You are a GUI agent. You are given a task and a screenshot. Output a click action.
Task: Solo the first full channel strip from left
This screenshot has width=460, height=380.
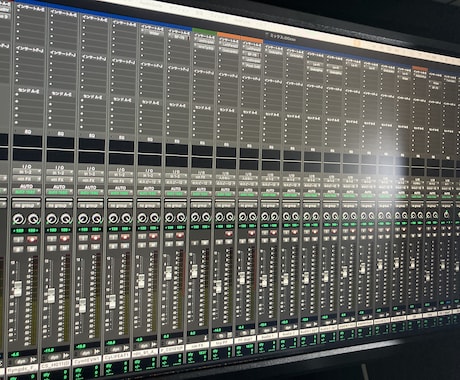[19, 249]
